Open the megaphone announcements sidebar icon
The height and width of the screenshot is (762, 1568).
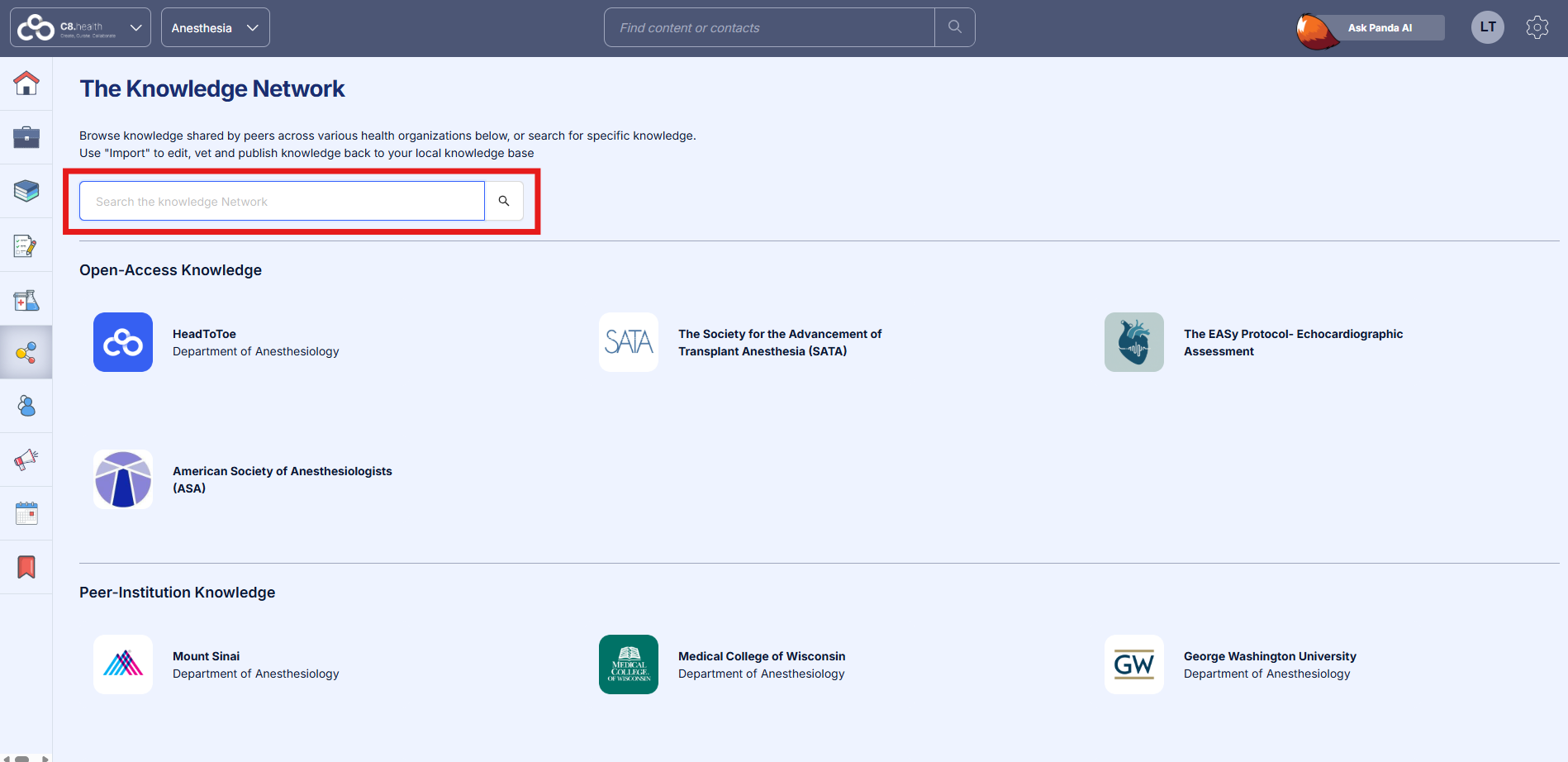pyautogui.click(x=26, y=460)
